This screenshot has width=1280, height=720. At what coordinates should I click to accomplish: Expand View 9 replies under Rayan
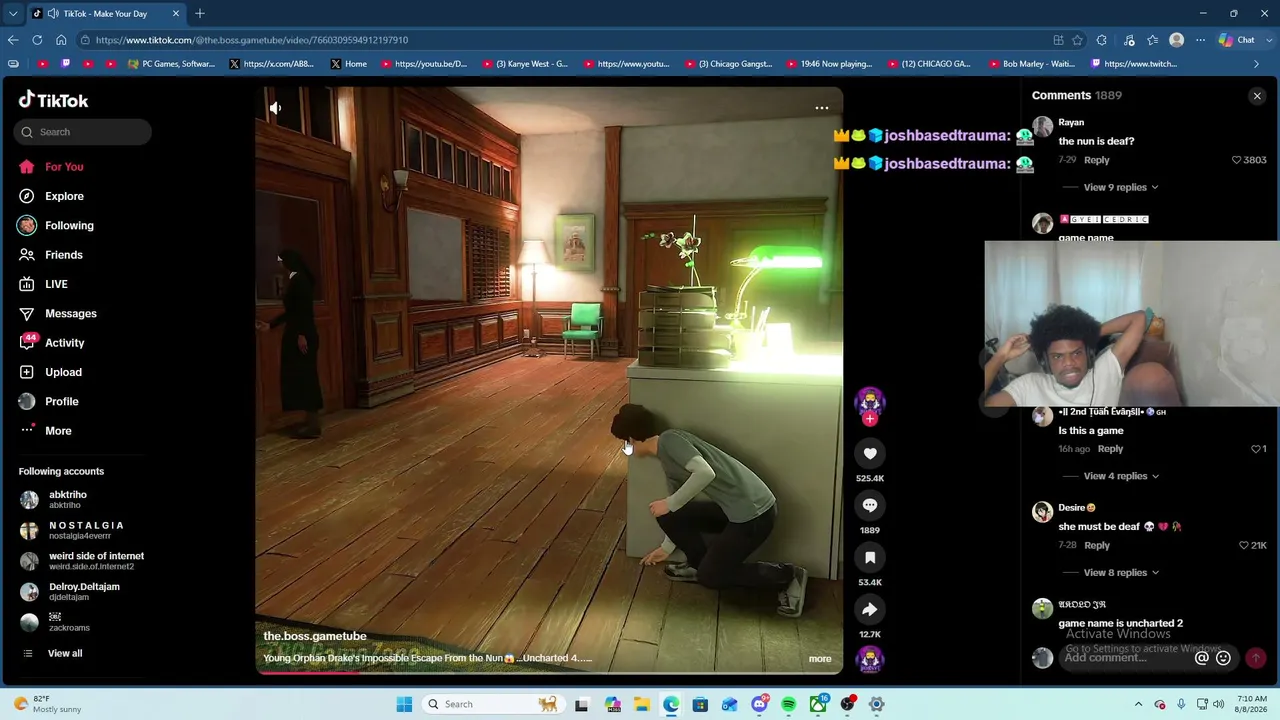pyautogui.click(x=1121, y=187)
